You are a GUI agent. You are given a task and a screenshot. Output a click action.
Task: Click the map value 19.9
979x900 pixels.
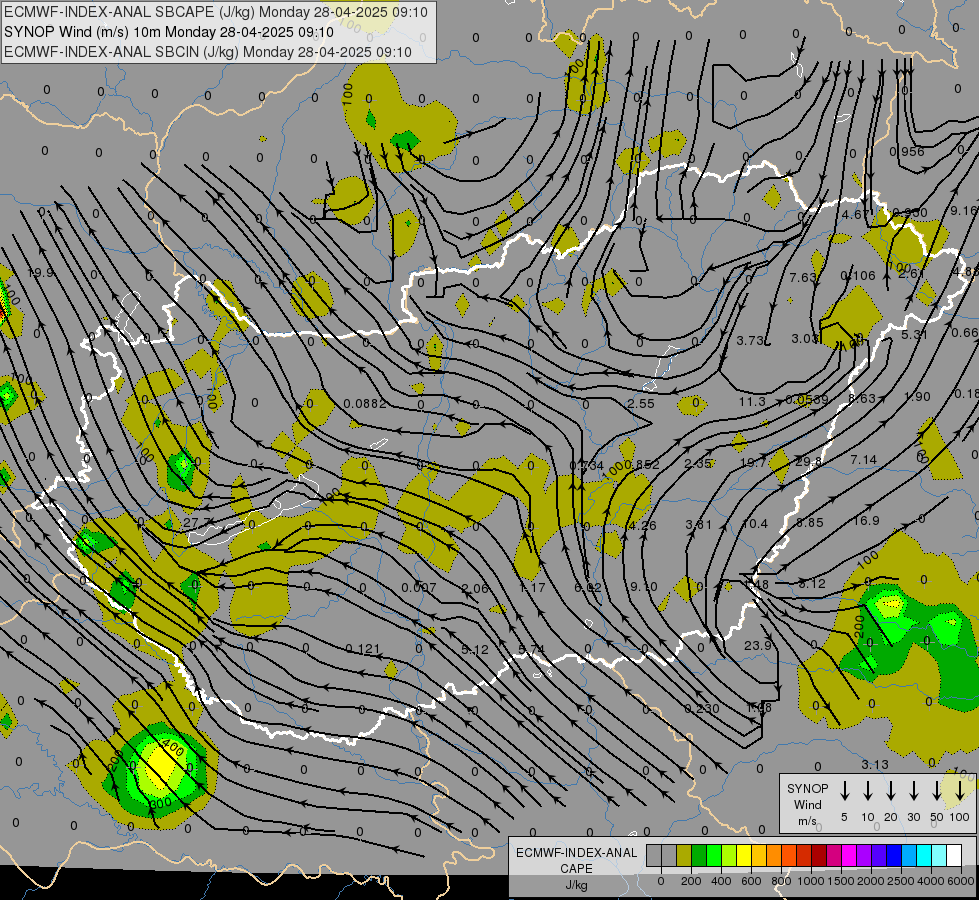click(x=41, y=273)
